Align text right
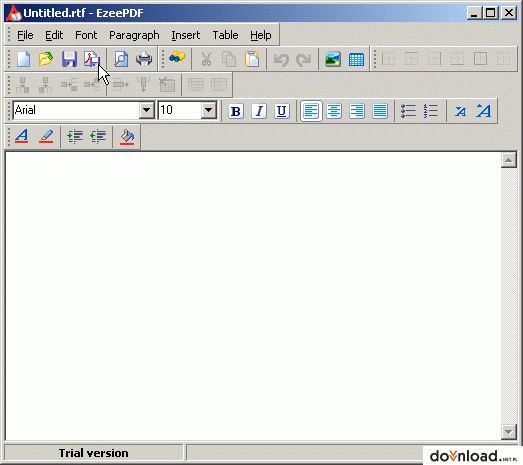Image resolution: width=523 pixels, height=465 pixels. pos(357,111)
